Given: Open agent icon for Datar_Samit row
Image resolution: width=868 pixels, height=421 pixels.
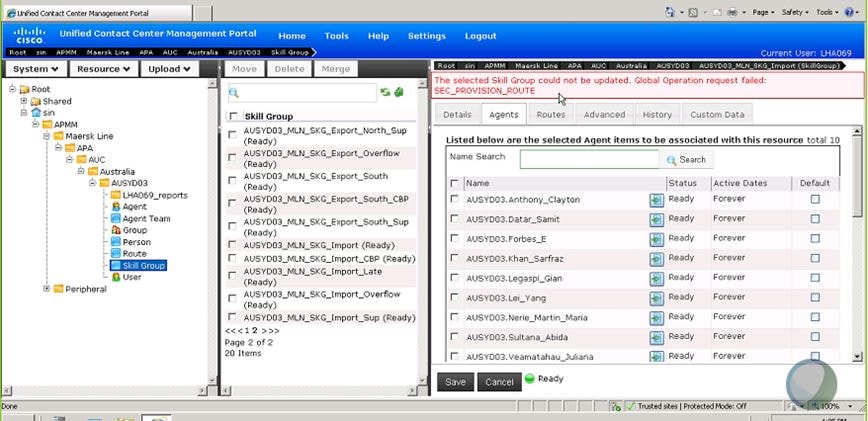Looking at the screenshot, I should [657, 220].
